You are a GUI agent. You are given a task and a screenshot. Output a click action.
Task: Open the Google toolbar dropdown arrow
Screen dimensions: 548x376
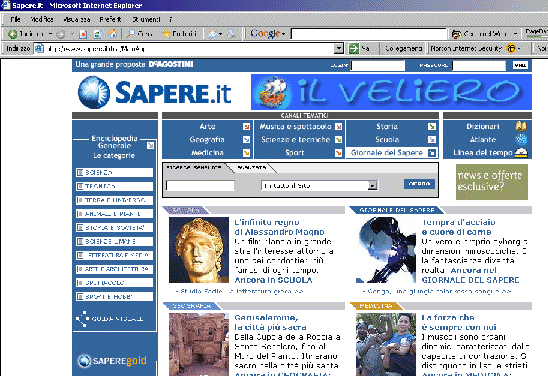click(x=283, y=34)
